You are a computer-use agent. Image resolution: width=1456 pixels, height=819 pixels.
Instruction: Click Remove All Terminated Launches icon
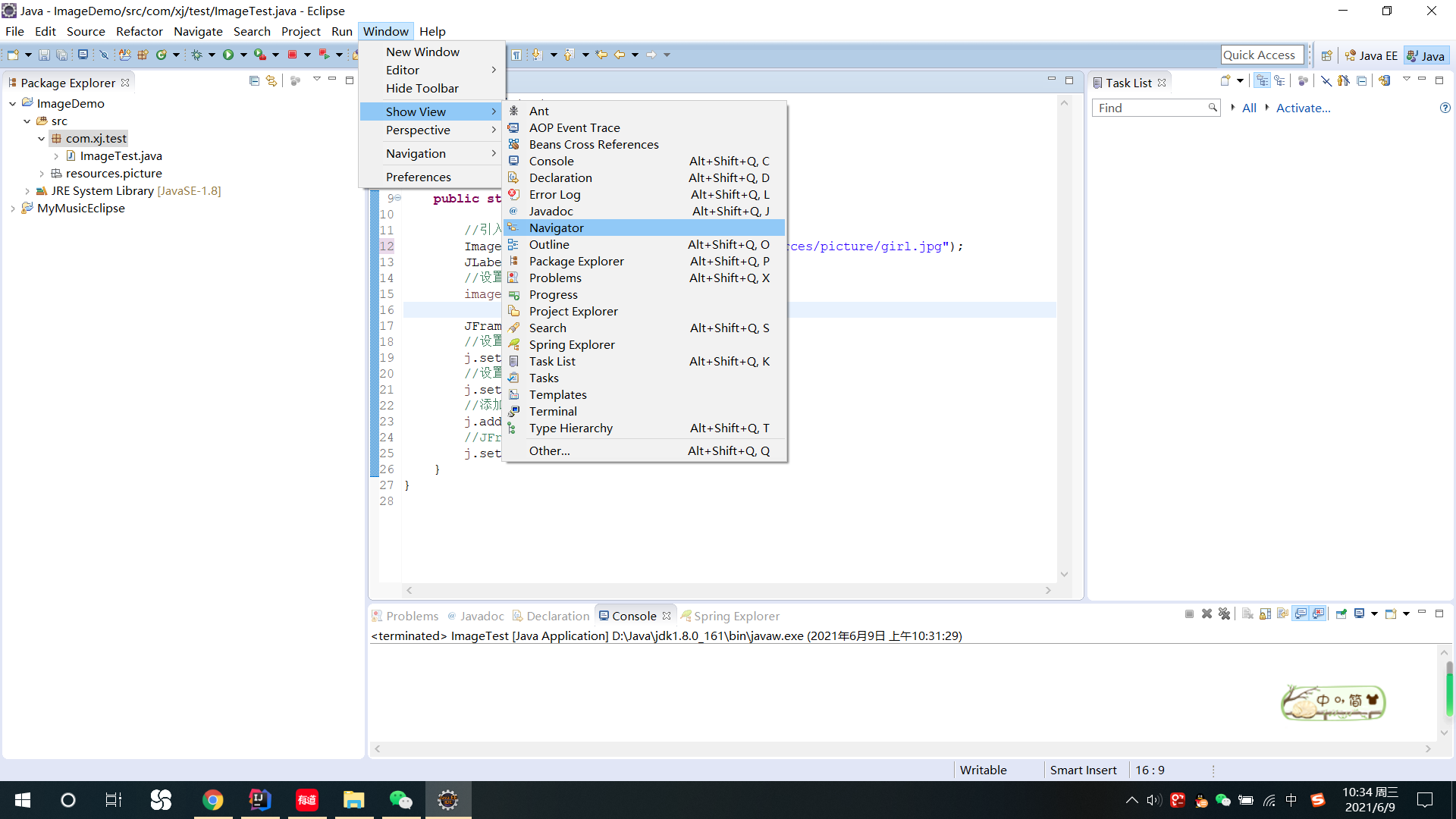pyautogui.click(x=1224, y=613)
